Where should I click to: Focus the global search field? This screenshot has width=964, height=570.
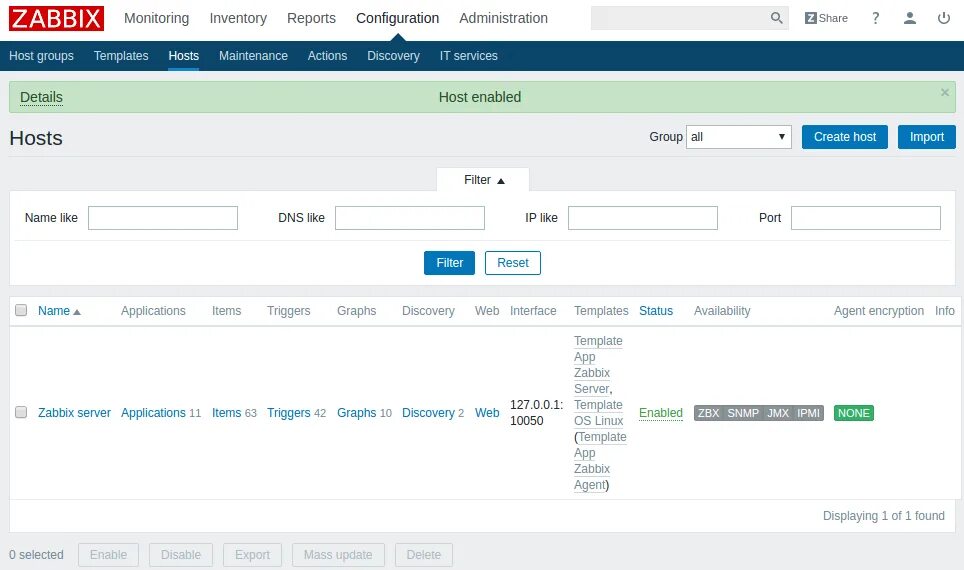680,18
